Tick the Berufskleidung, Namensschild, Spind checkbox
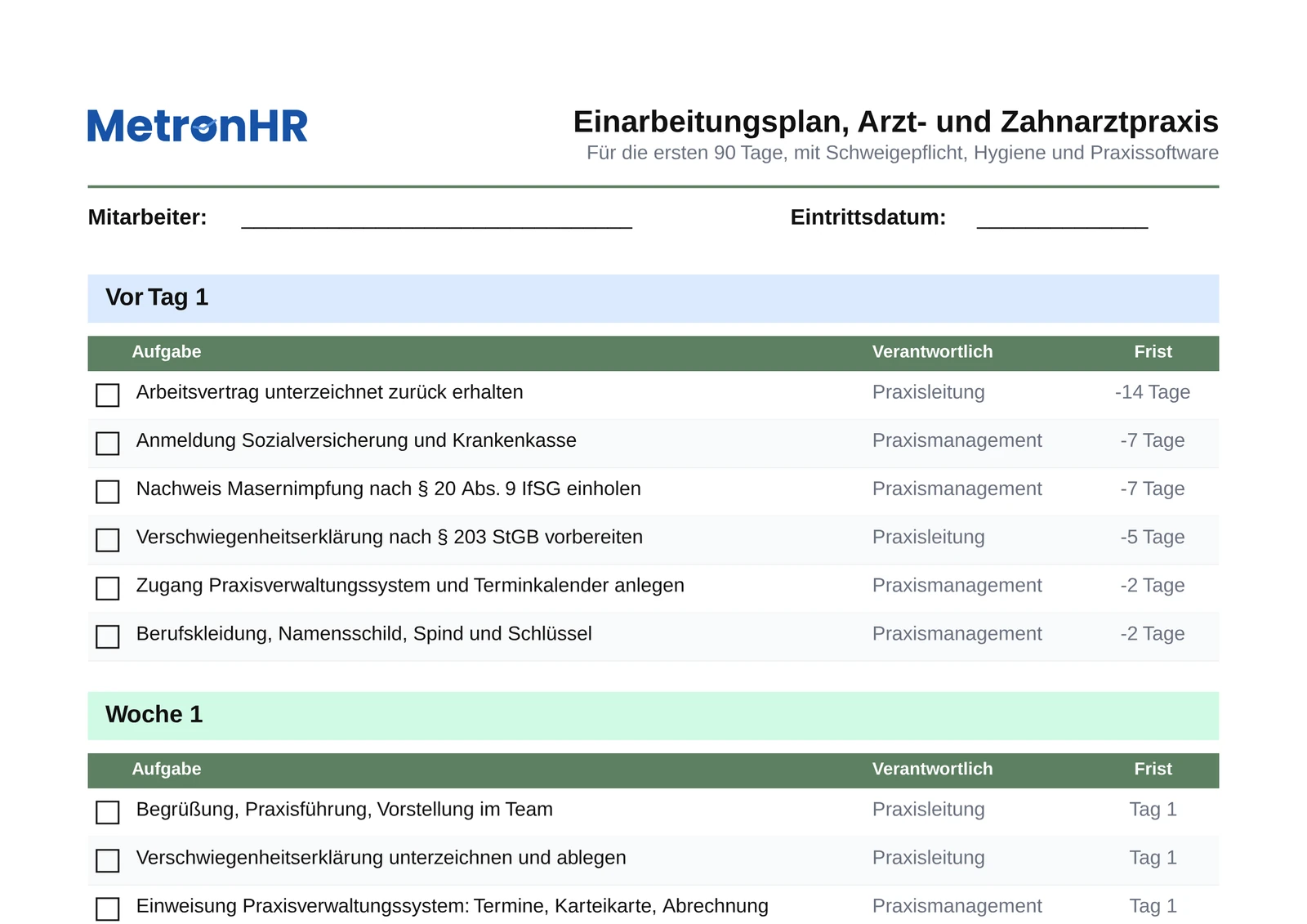The width and height of the screenshot is (1307, 924). click(108, 636)
